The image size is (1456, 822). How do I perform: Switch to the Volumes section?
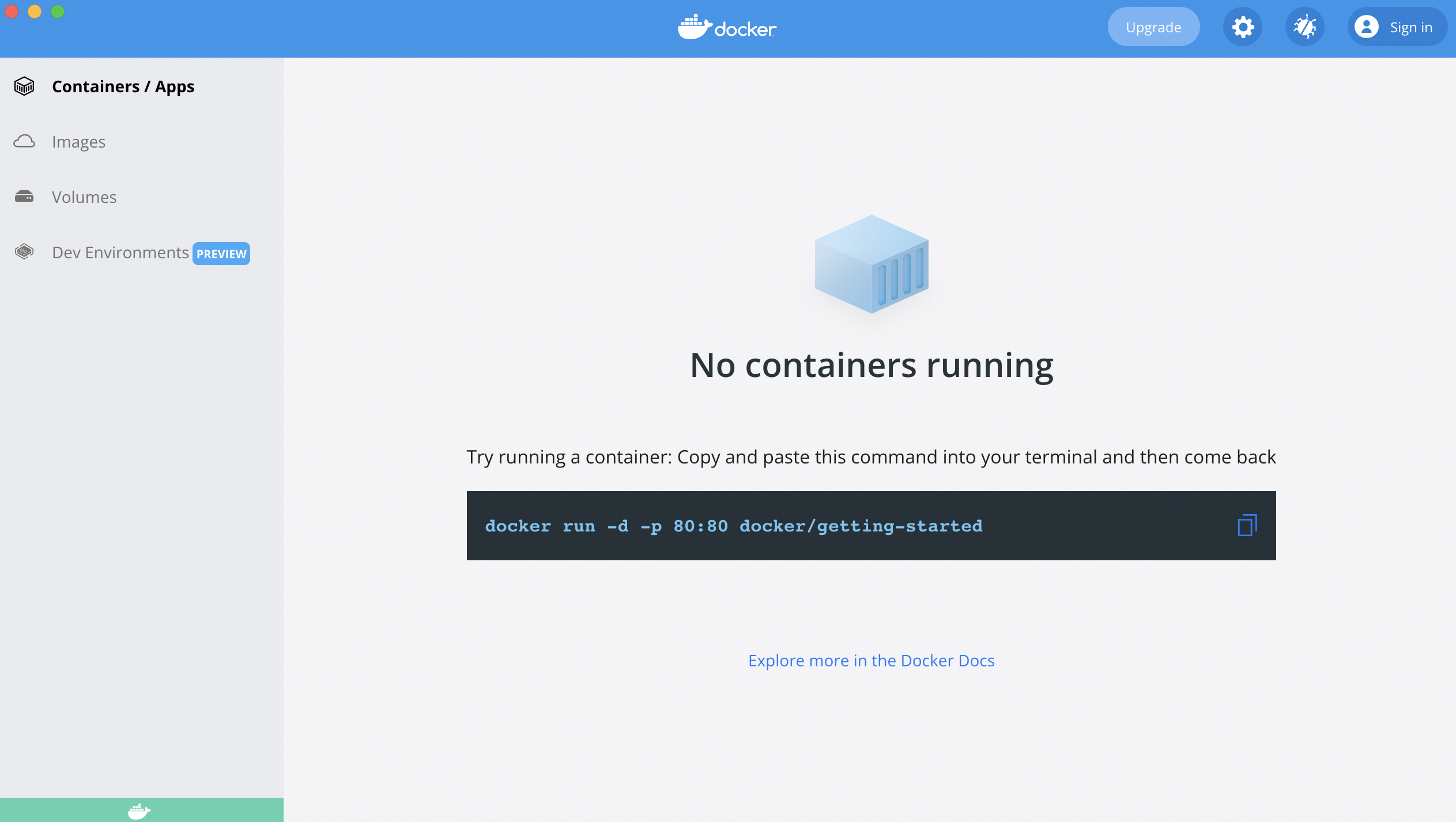point(84,197)
